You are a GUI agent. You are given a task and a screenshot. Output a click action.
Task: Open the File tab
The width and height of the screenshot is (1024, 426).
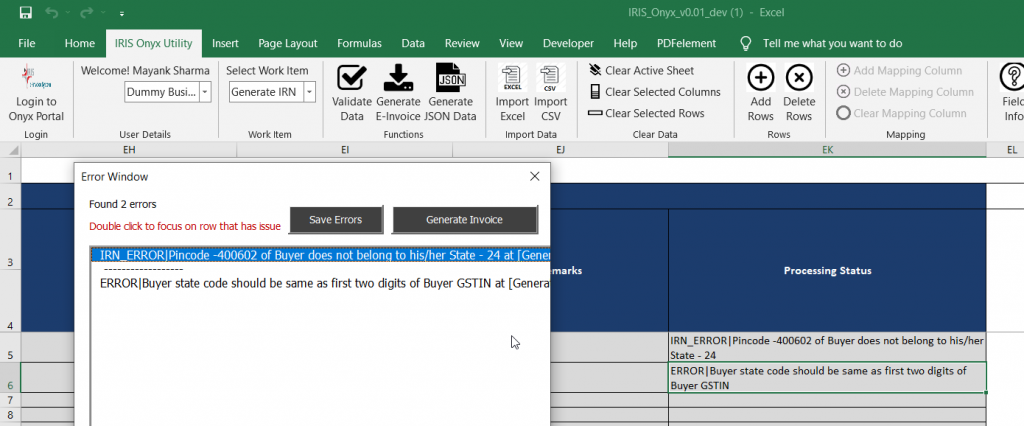pyautogui.click(x=27, y=43)
